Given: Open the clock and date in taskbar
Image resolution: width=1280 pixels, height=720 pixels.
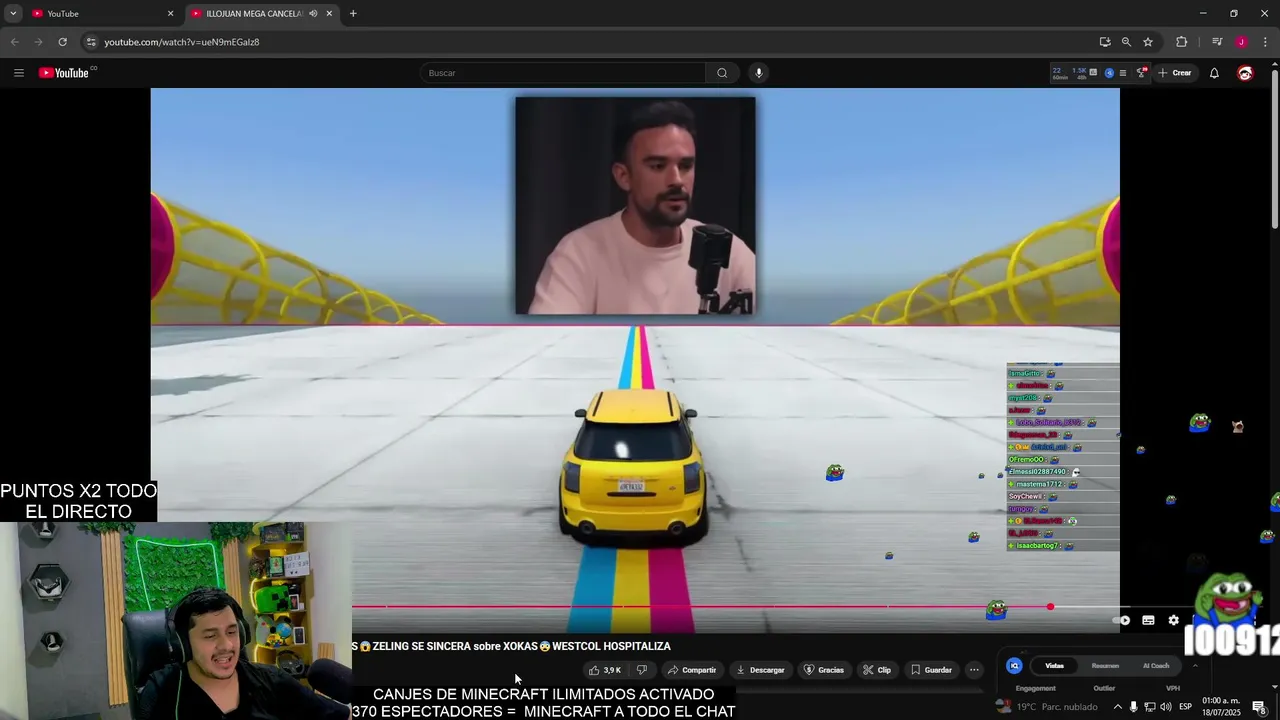Looking at the screenshot, I should (x=1221, y=707).
